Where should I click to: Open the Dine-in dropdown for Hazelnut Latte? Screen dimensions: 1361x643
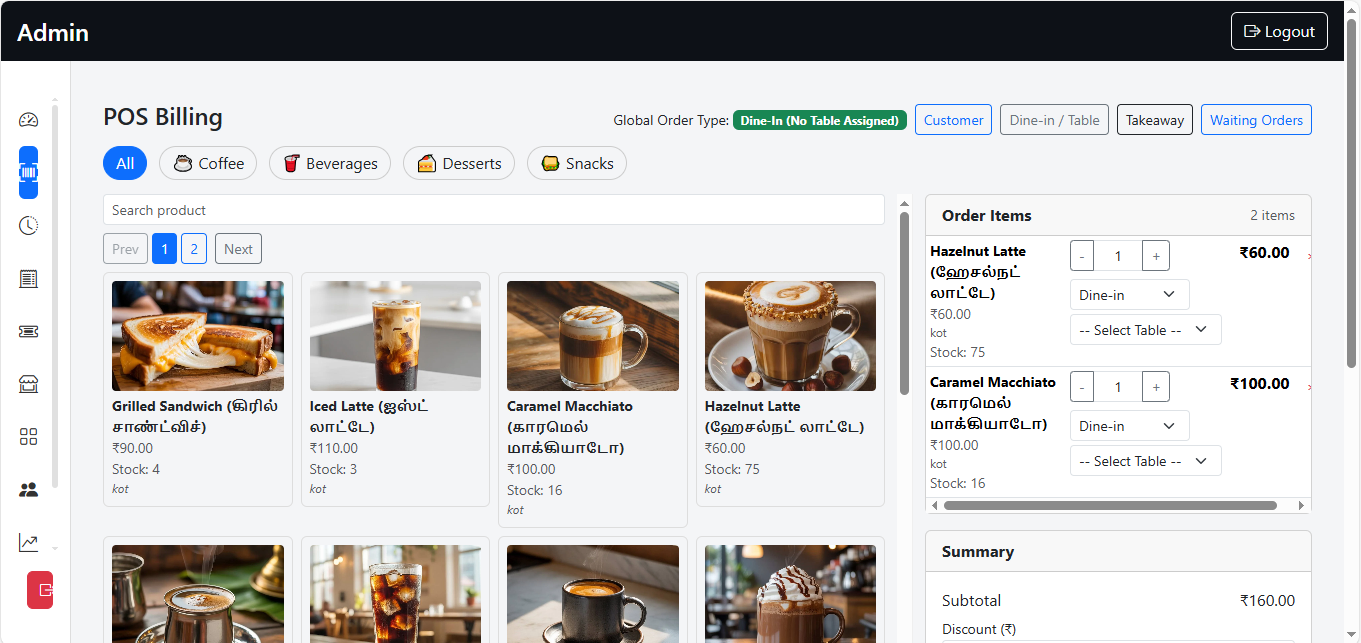point(1129,295)
